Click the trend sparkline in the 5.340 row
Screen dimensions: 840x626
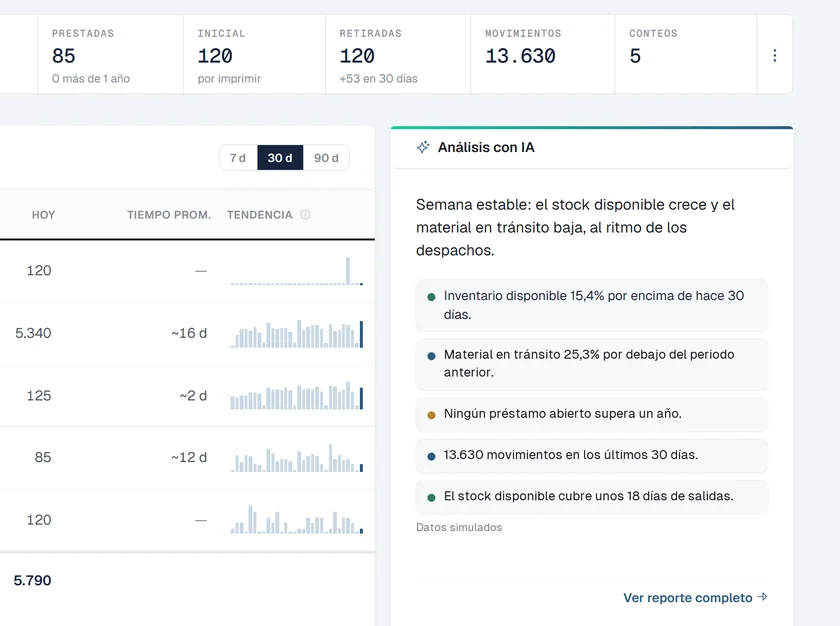297,334
